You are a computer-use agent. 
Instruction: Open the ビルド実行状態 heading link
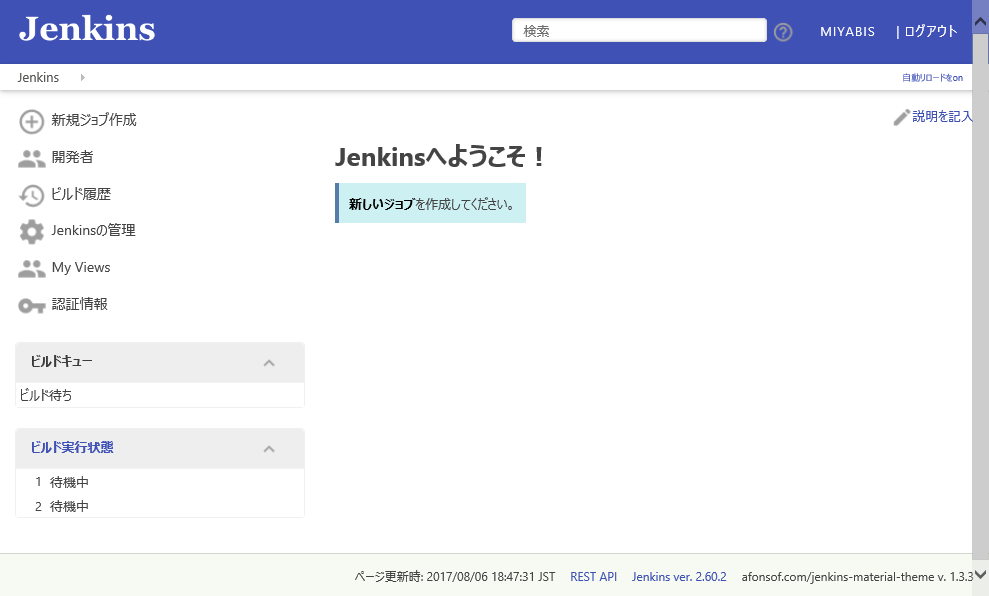pyautogui.click(x=72, y=447)
